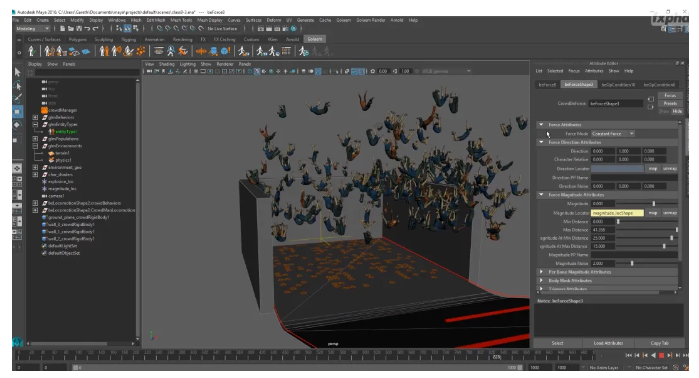Select the arrow Select tool in toolbox
The height and width of the screenshot is (378, 699).
pyautogui.click(x=17, y=72)
